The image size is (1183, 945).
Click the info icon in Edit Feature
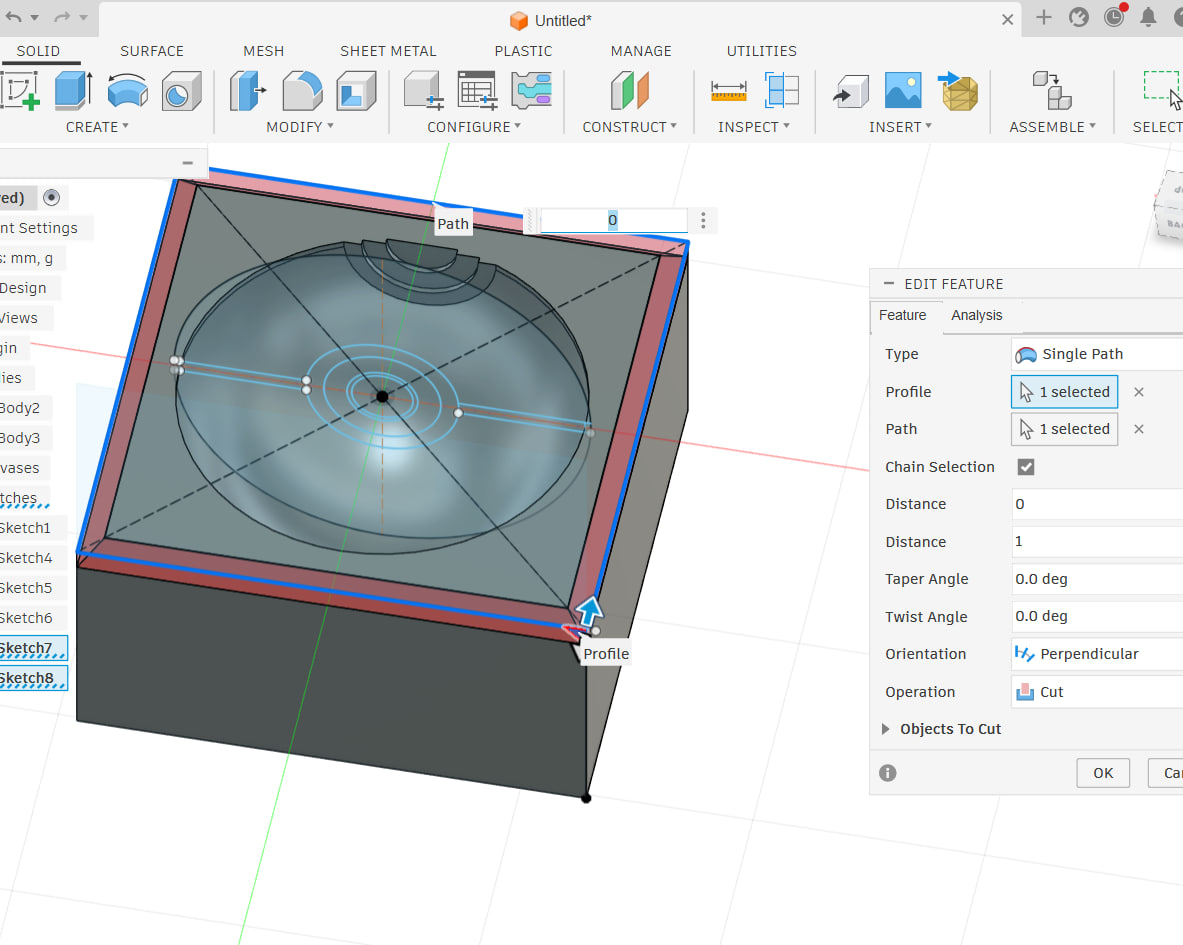(x=888, y=773)
